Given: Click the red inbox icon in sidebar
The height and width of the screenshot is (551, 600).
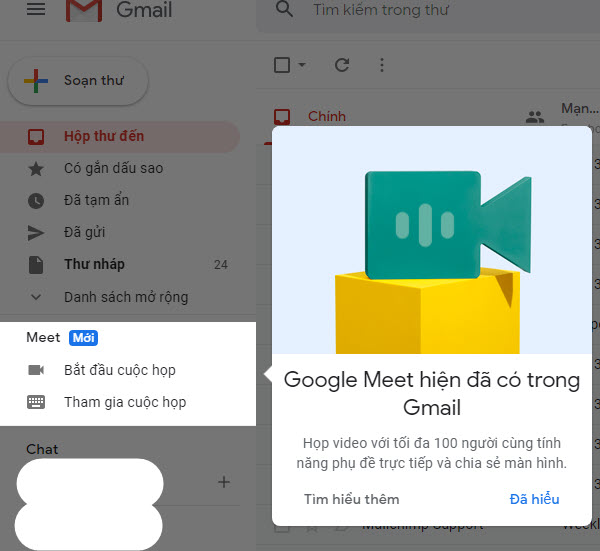Looking at the screenshot, I should (x=36, y=137).
